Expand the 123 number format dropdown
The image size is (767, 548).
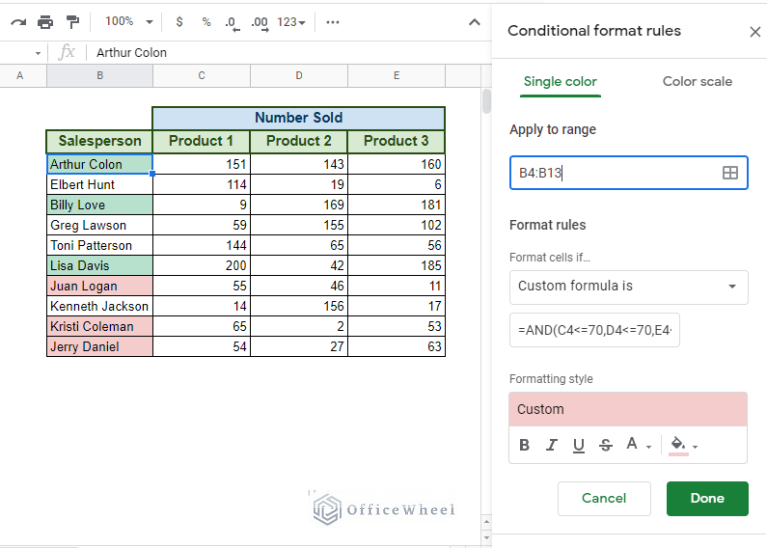[292, 21]
